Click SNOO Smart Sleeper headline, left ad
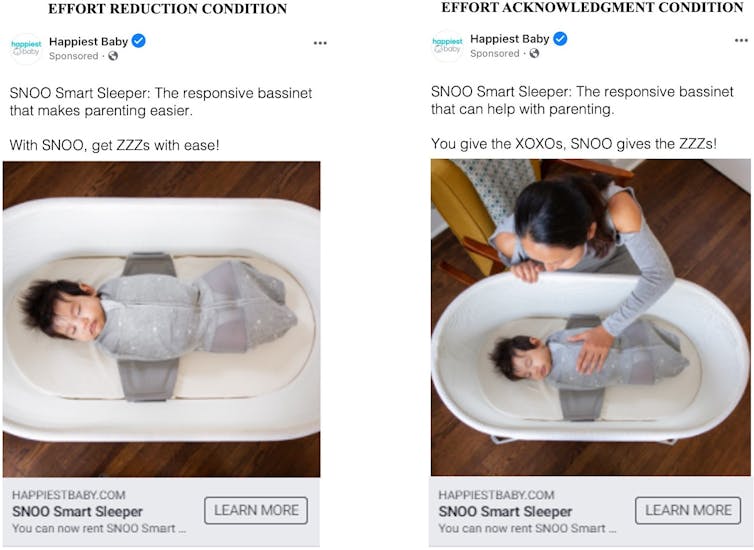Image resolution: width=754 pixels, height=550 pixels. (77, 512)
